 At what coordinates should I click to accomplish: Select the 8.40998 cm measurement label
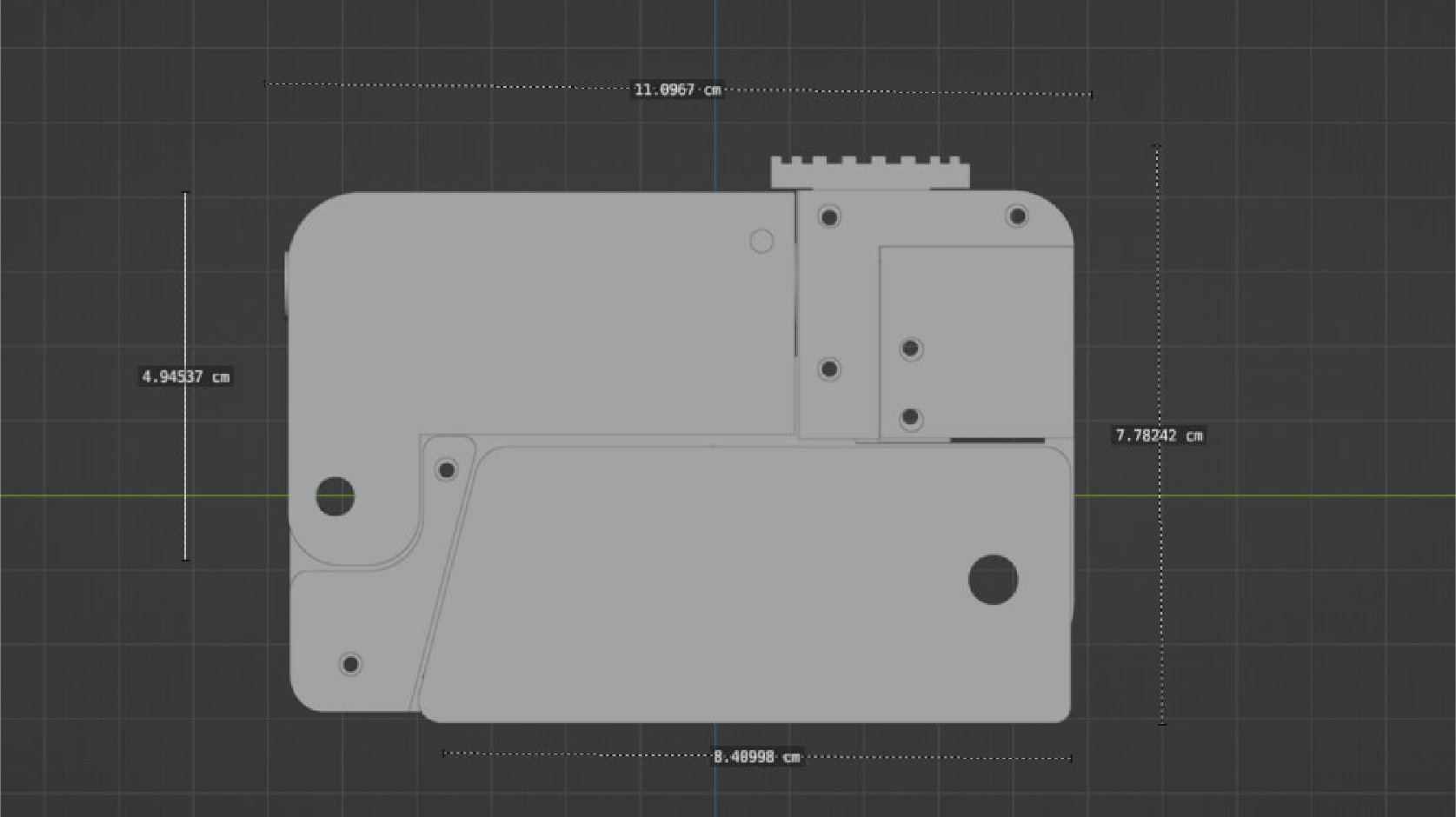click(756, 757)
